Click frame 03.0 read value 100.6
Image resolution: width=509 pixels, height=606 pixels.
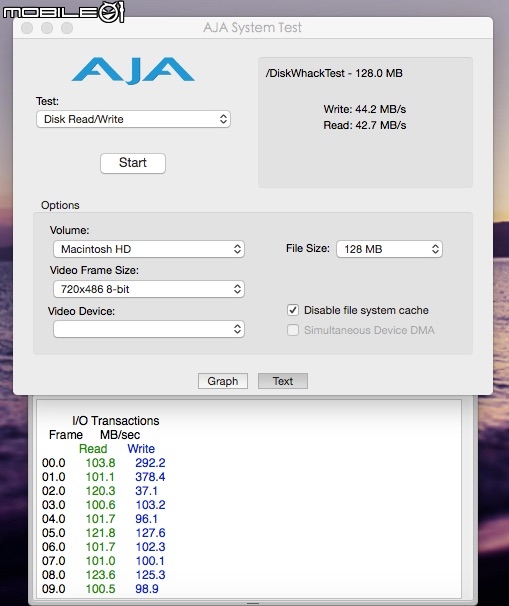click(x=100, y=505)
